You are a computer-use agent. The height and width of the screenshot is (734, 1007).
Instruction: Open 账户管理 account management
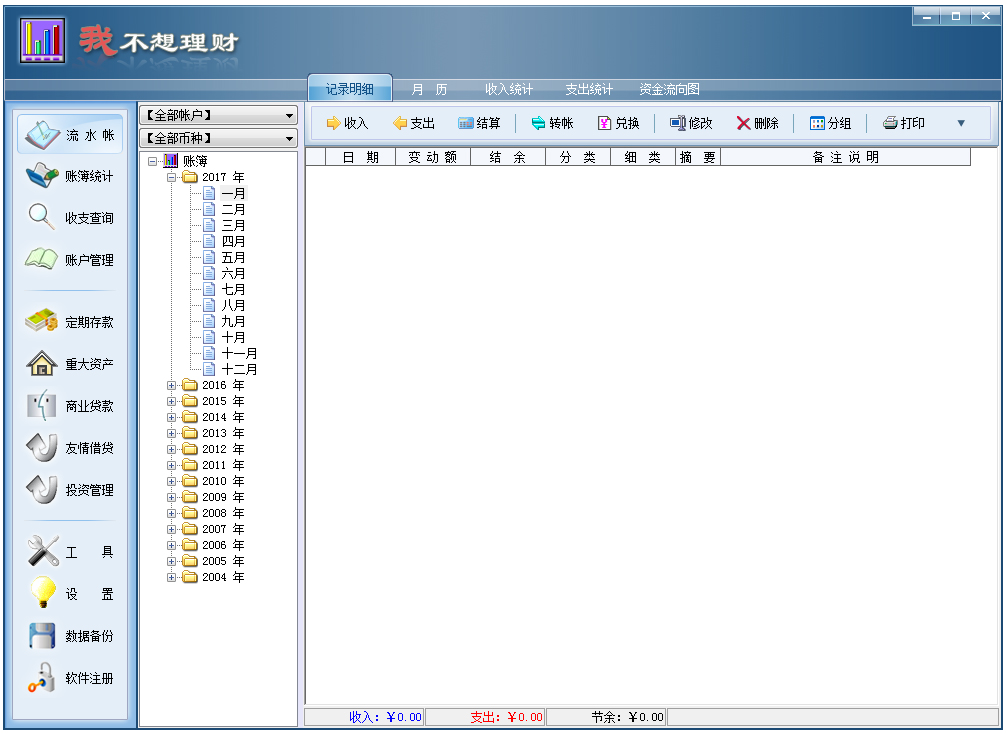pyautogui.click(x=70, y=259)
